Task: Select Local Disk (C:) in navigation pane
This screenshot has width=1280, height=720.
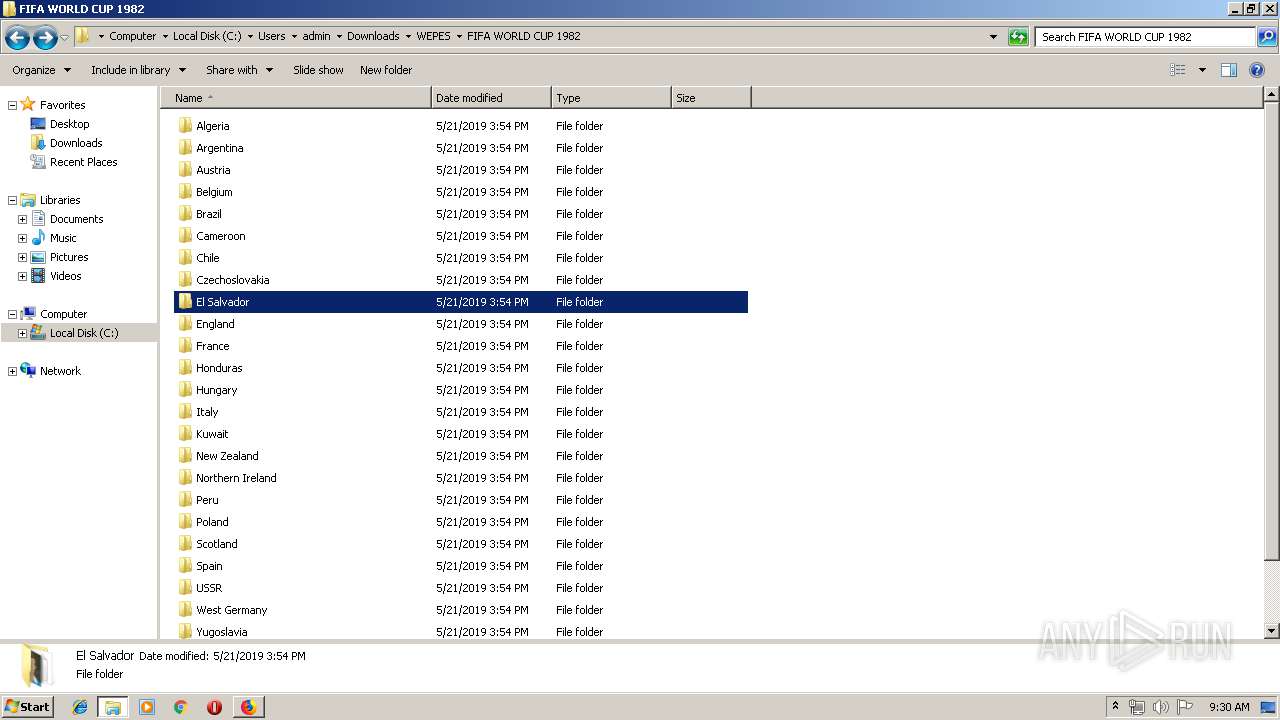Action: pyautogui.click(x=84, y=333)
